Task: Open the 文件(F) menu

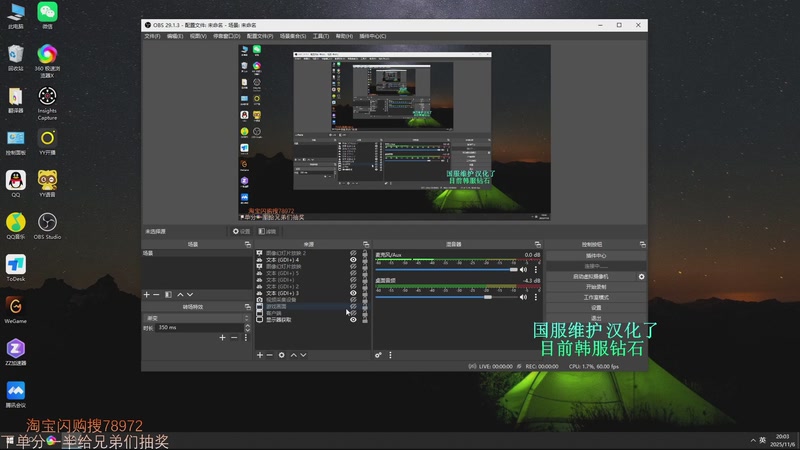Action: tap(152, 36)
